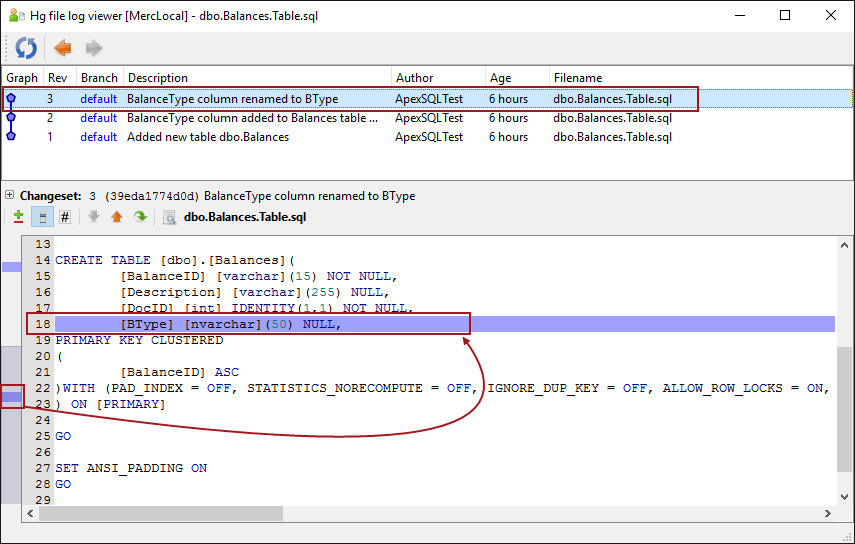This screenshot has height=544, width=855.
Task: Click the 'Age' column header
Action: [x=500, y=78]
